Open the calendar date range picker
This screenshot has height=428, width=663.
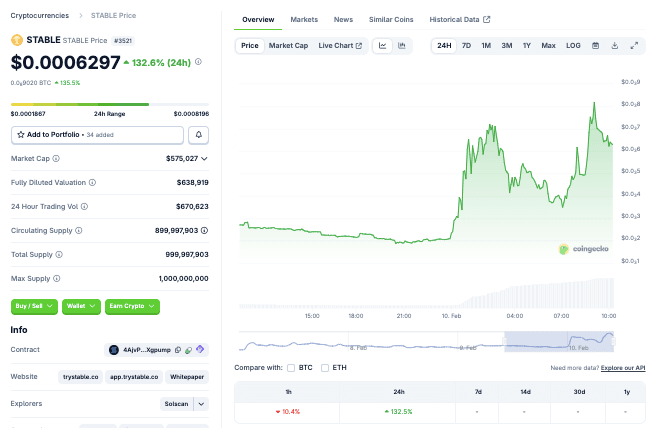(595, 46)
